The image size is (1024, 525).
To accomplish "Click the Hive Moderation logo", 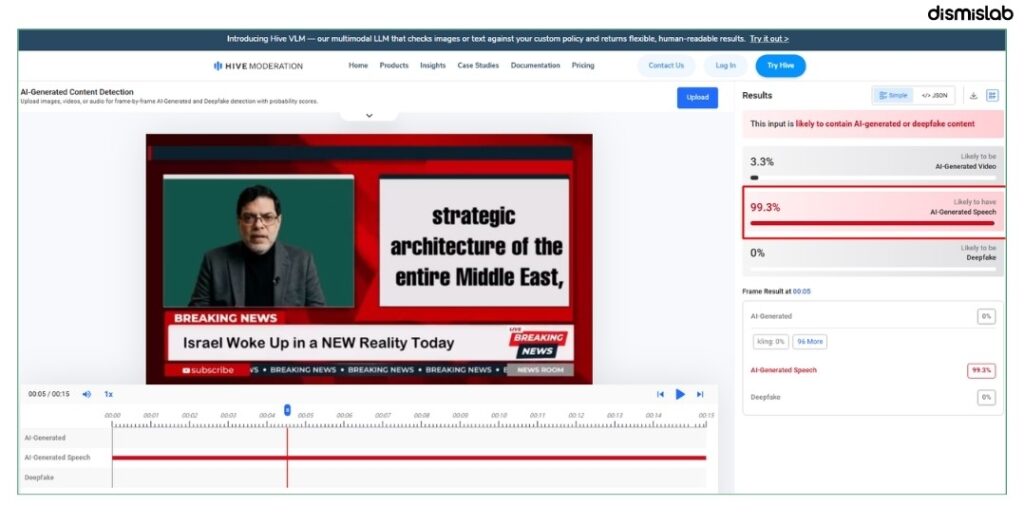I will 258,66.
